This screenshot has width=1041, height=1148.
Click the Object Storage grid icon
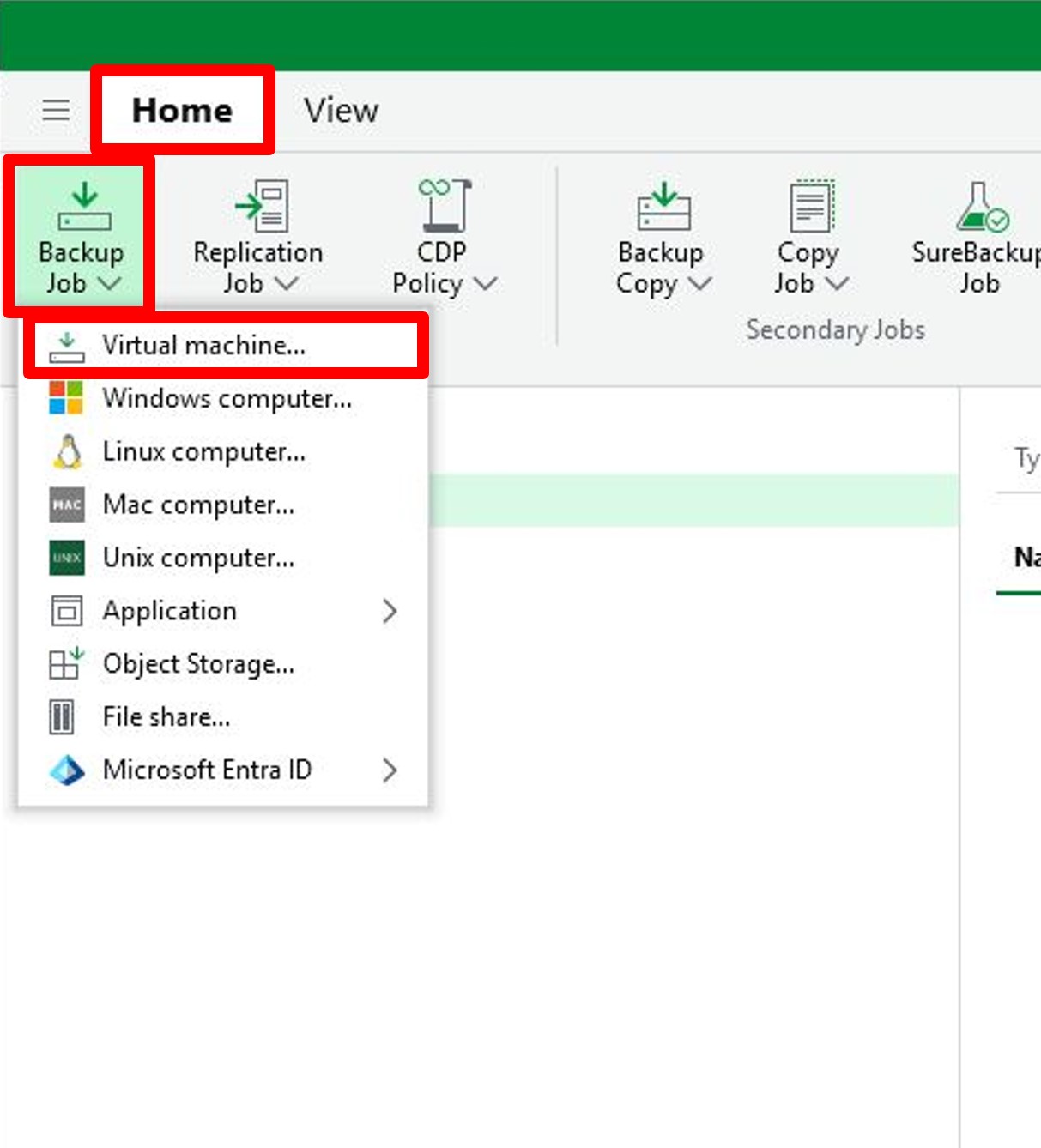66,663
